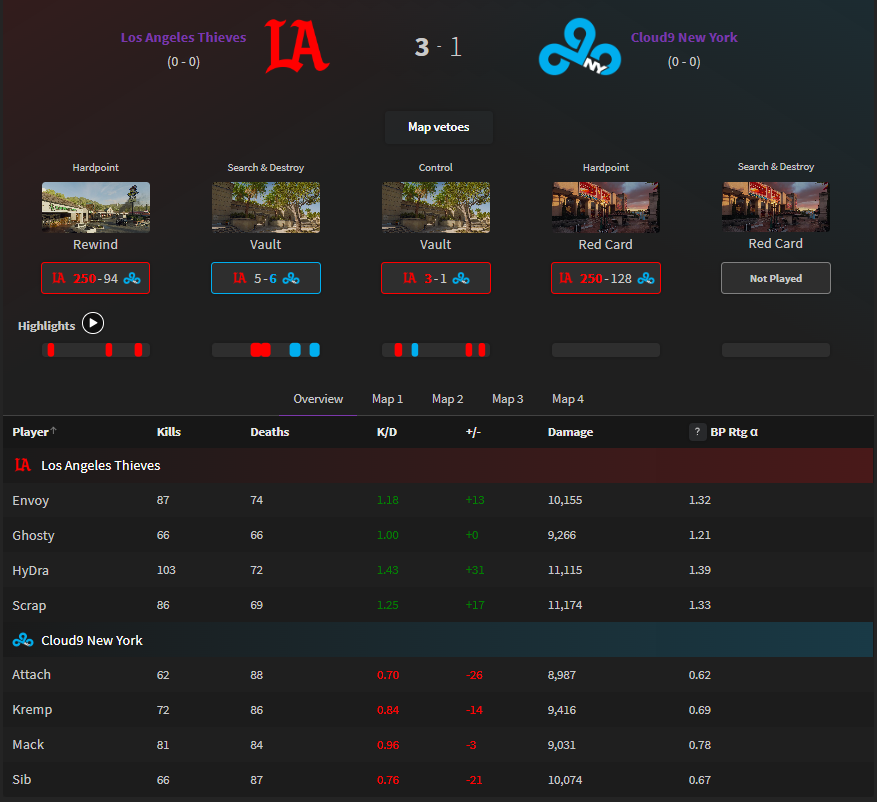Viewport: 877px width, 802px height.
Task: Open Vault Control 3-1 score box
Action: click(436, 278)
